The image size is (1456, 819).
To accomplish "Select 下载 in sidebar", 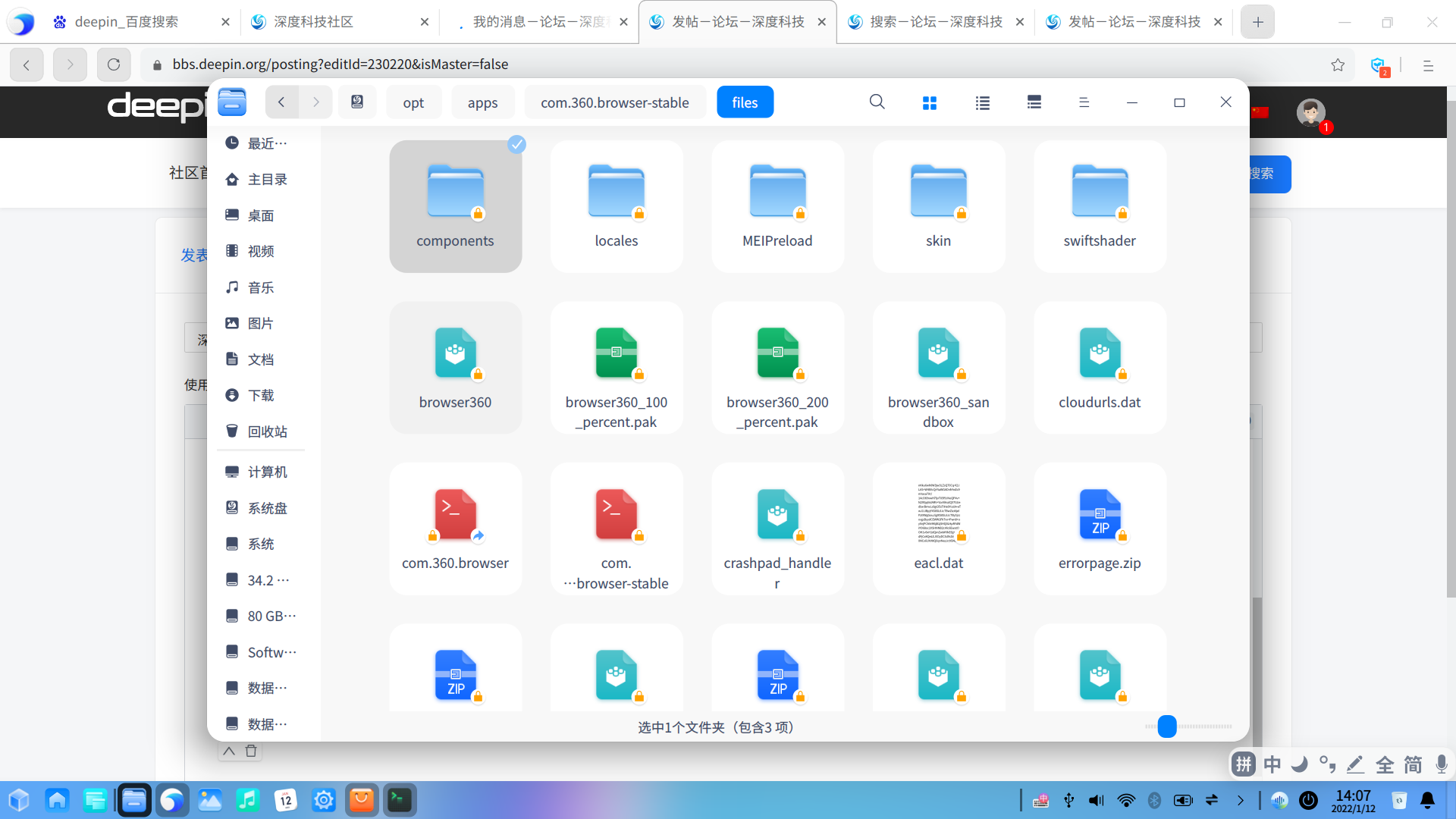I will click(x=260, y=395).
